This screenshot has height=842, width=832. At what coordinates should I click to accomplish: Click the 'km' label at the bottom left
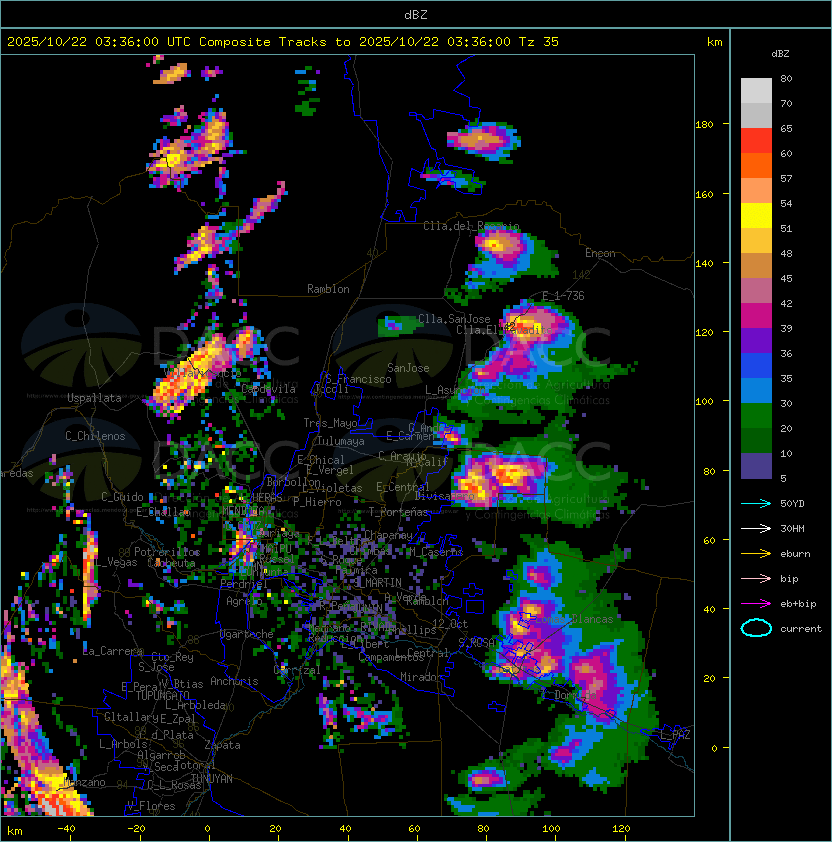15,831
